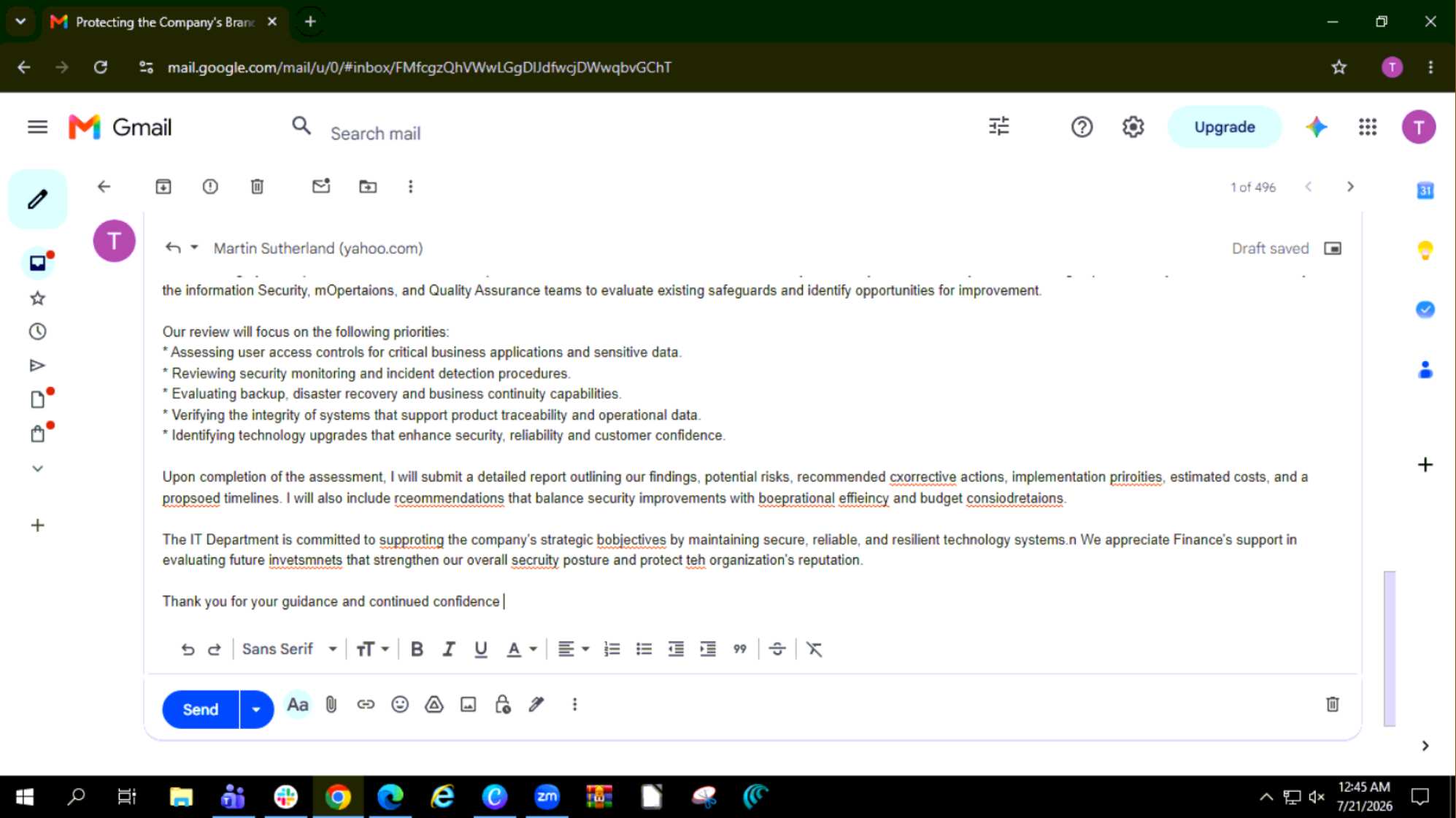Attach files with the paperclip icon
This screenshot has width=1456, height=818.
(331, 704)
